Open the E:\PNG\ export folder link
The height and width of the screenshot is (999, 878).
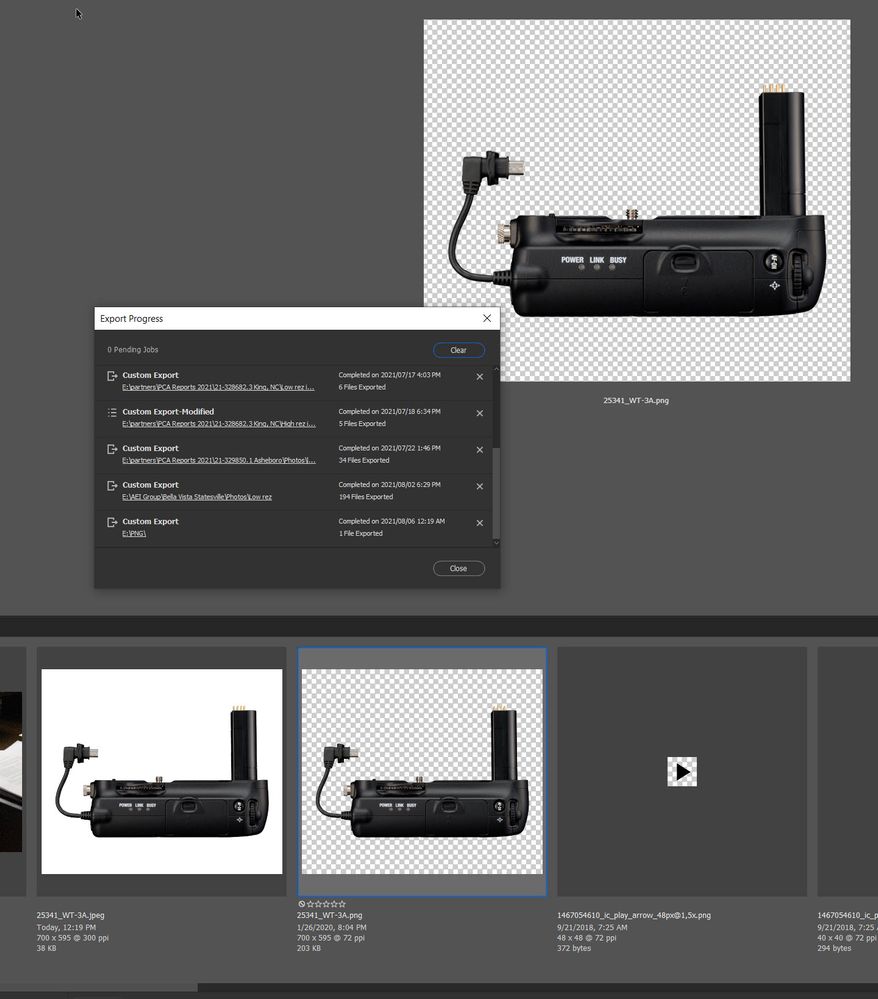[x=134, y=534]
